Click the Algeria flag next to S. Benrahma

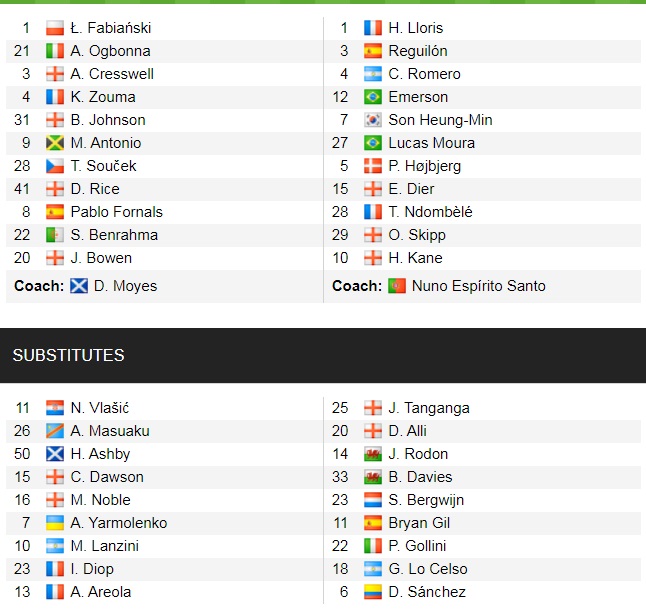(x=55, y=235)
